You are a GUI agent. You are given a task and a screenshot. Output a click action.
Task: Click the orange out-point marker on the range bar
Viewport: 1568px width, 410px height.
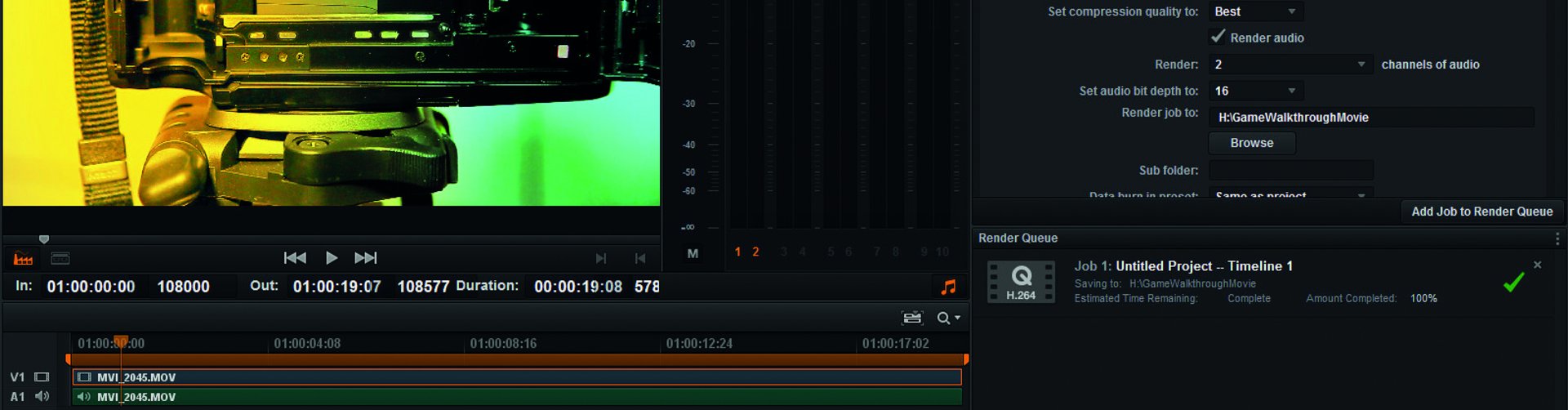click(966, 359)
